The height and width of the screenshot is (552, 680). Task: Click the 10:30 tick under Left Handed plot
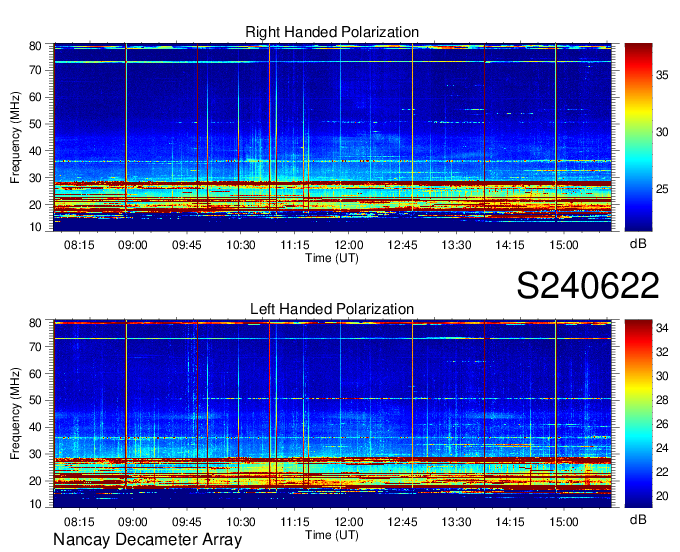(241, 522)
